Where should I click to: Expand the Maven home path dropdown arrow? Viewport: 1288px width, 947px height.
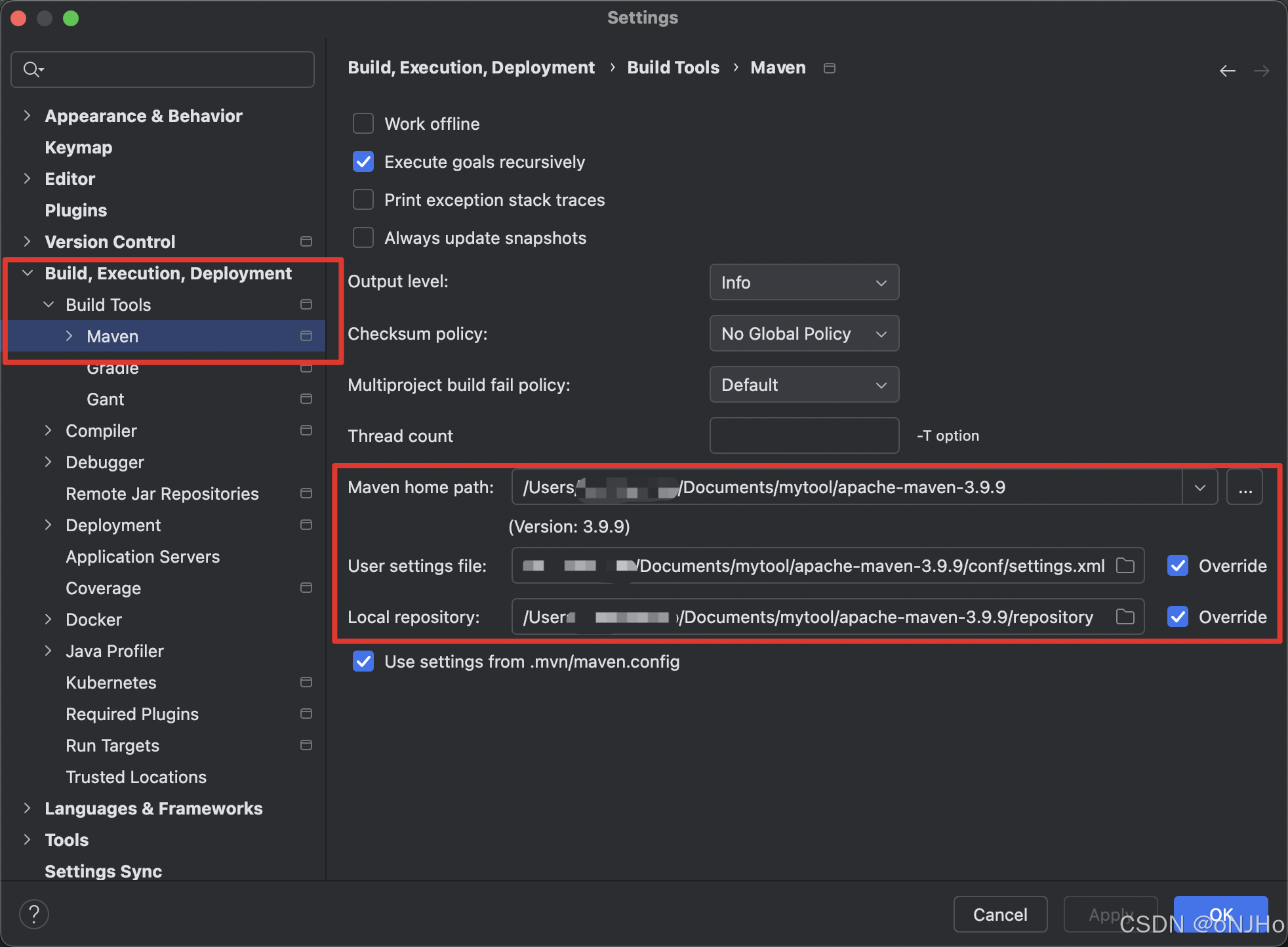[x=1200, y=488]
